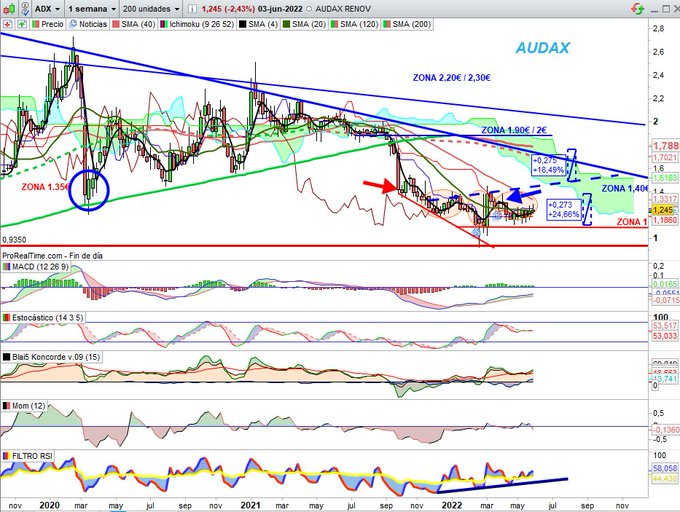Screen dimensions: 680x512
Task: Open SMA (40) indicator settings
Action: [134, 24]
